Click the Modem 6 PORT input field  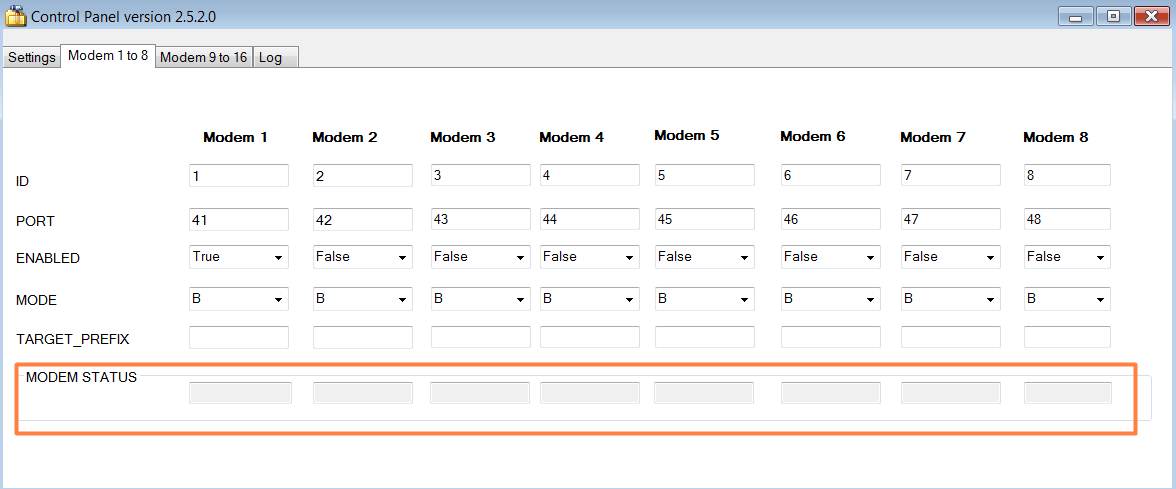point(830,218)
